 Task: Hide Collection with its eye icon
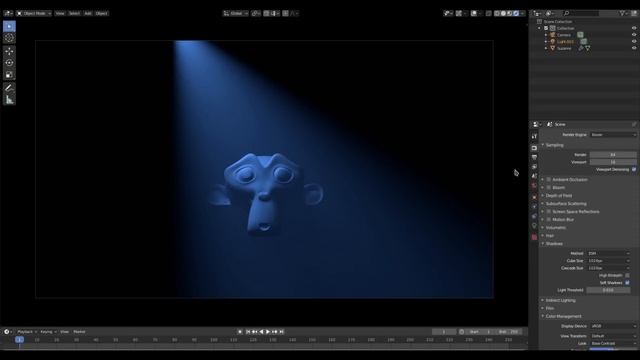pos(634,28)
